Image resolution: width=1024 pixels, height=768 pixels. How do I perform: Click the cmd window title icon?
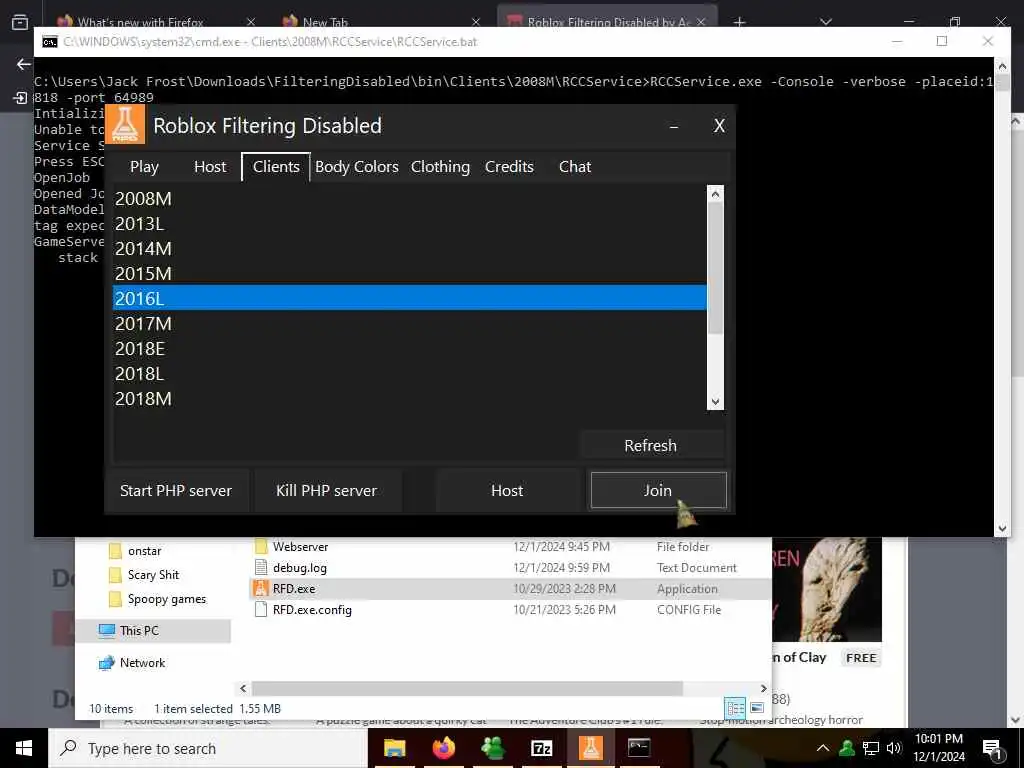[50, 42]
